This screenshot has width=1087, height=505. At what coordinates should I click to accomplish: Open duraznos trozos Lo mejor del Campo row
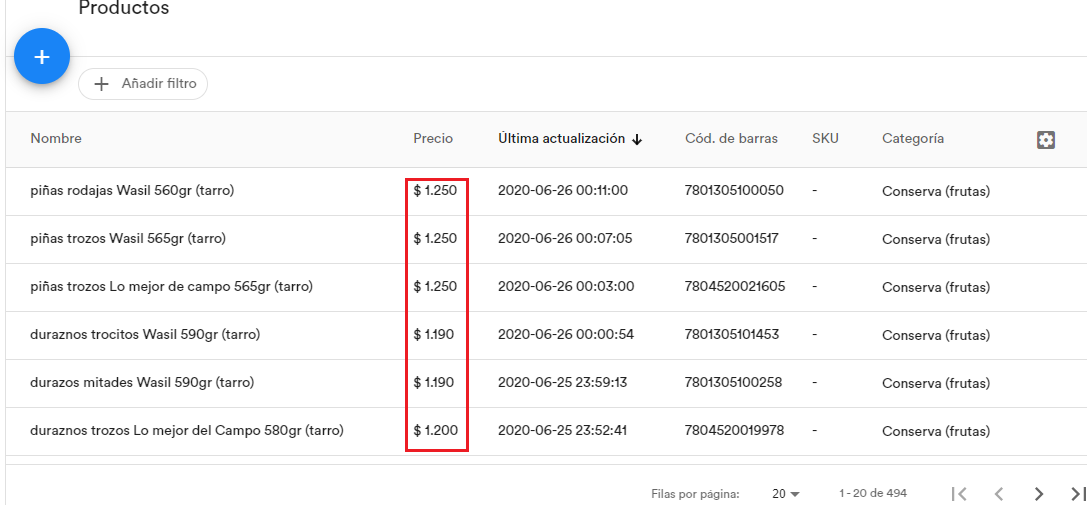[187, 431]
